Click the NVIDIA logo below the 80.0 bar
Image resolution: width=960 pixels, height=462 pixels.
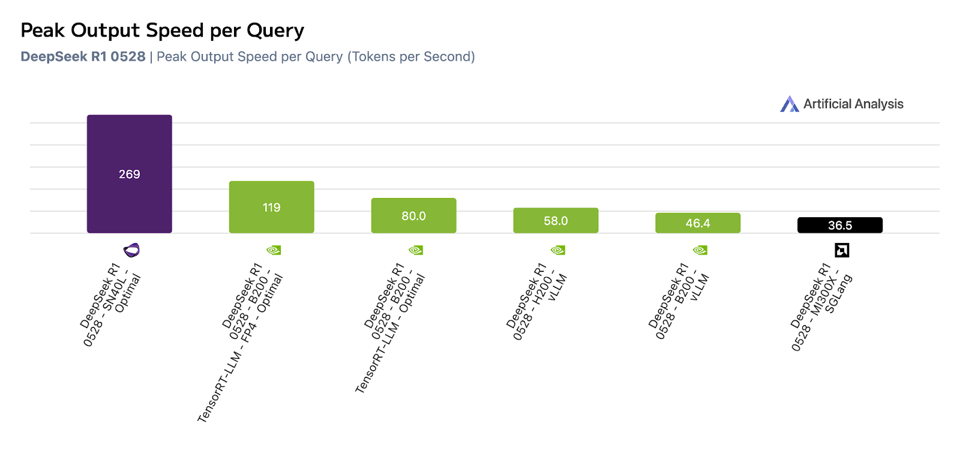click(x=415, y=250)
